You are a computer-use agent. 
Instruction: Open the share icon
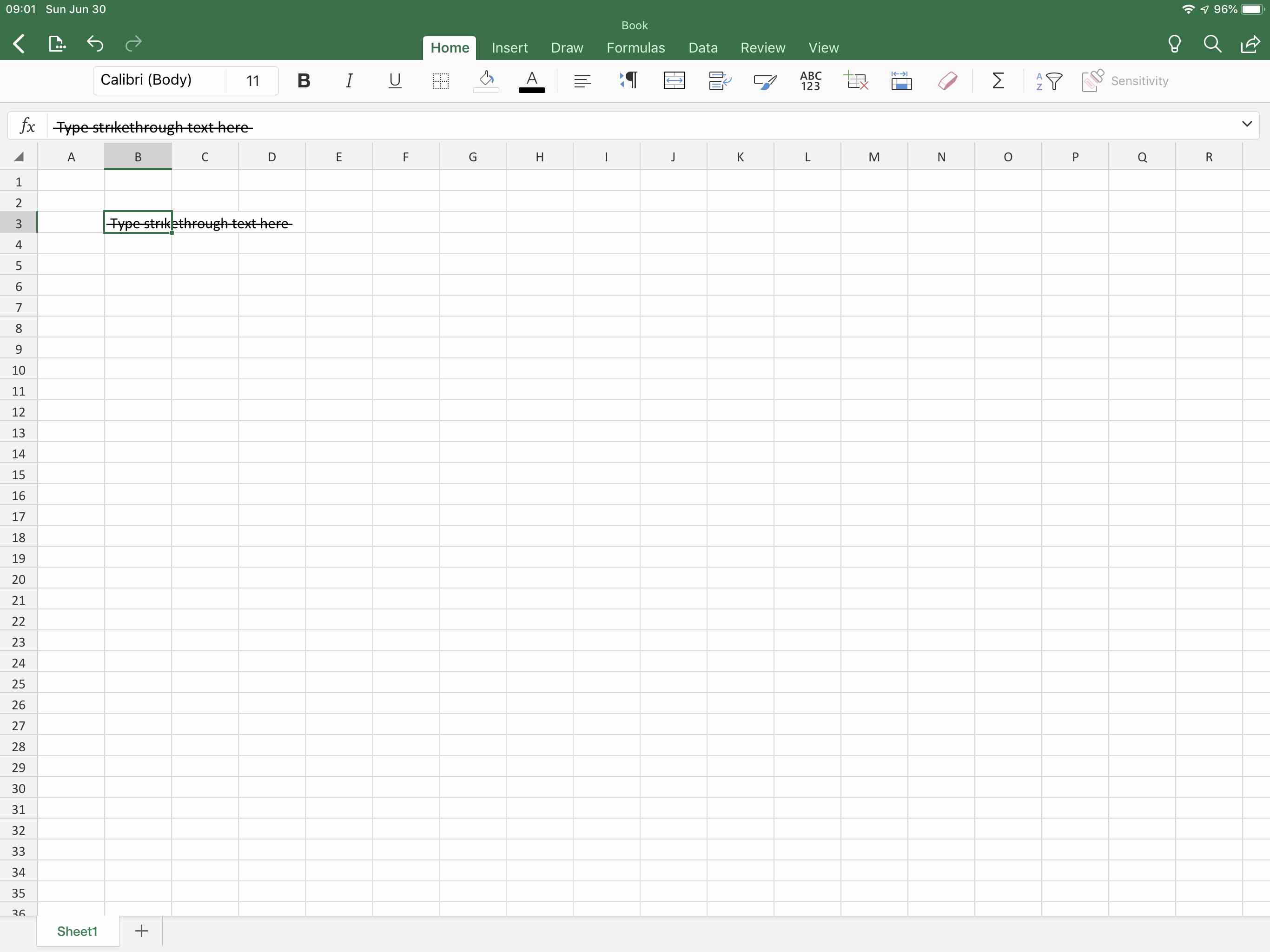tap(1250, 44)
